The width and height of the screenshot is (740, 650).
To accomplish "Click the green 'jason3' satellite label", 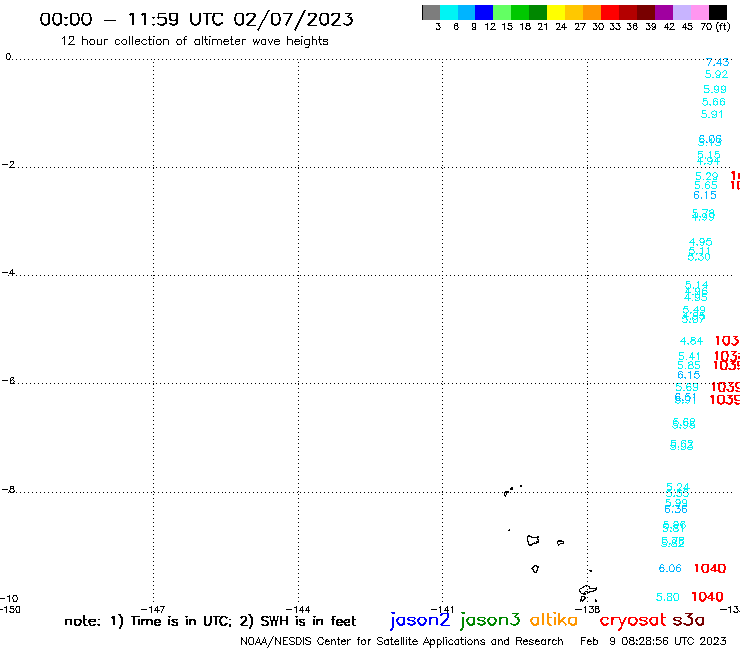I will [490, 620].
